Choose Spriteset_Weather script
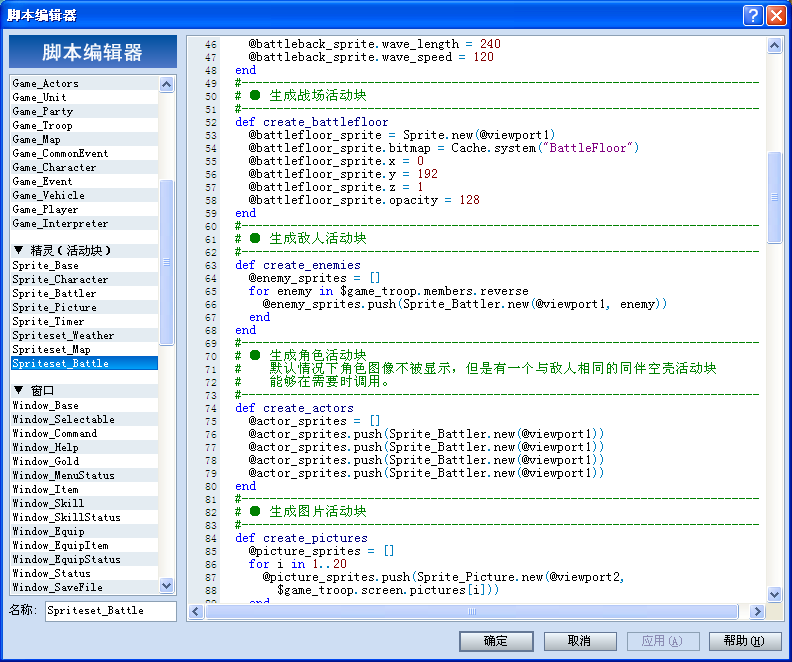This screenshot has width=792, height=662. [84, 335]
